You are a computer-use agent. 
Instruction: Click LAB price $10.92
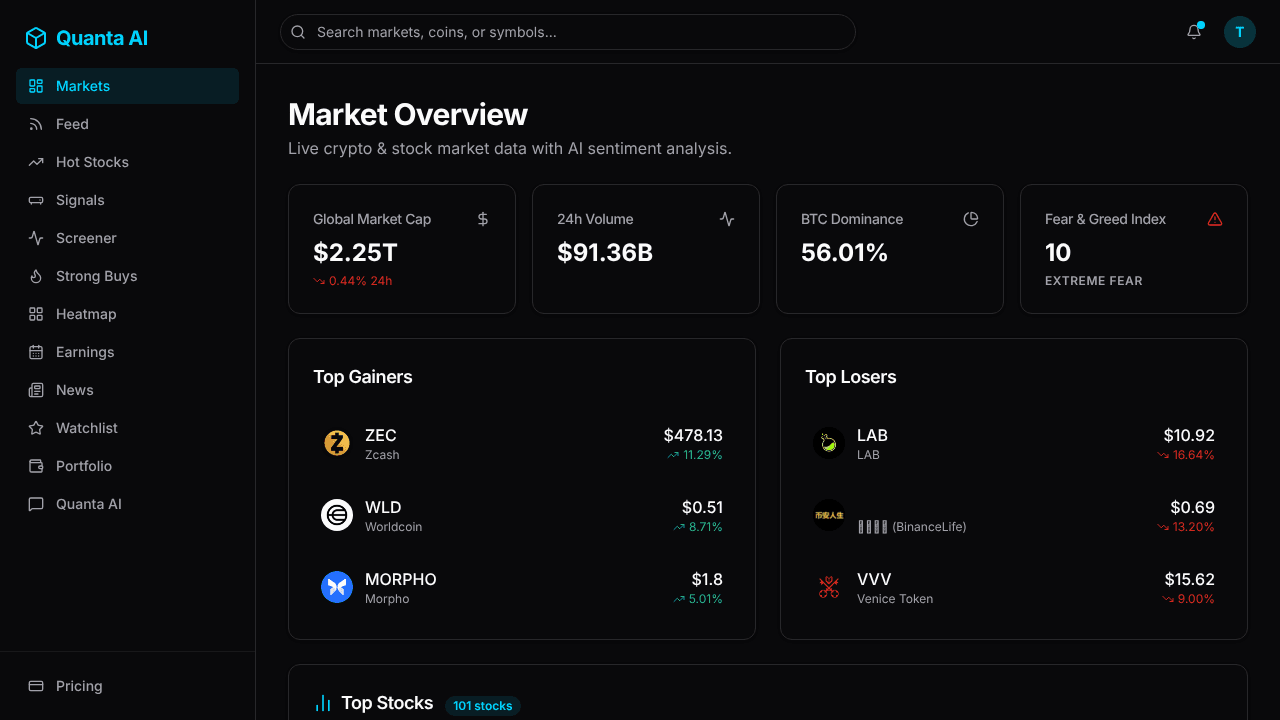[1189, 436]
